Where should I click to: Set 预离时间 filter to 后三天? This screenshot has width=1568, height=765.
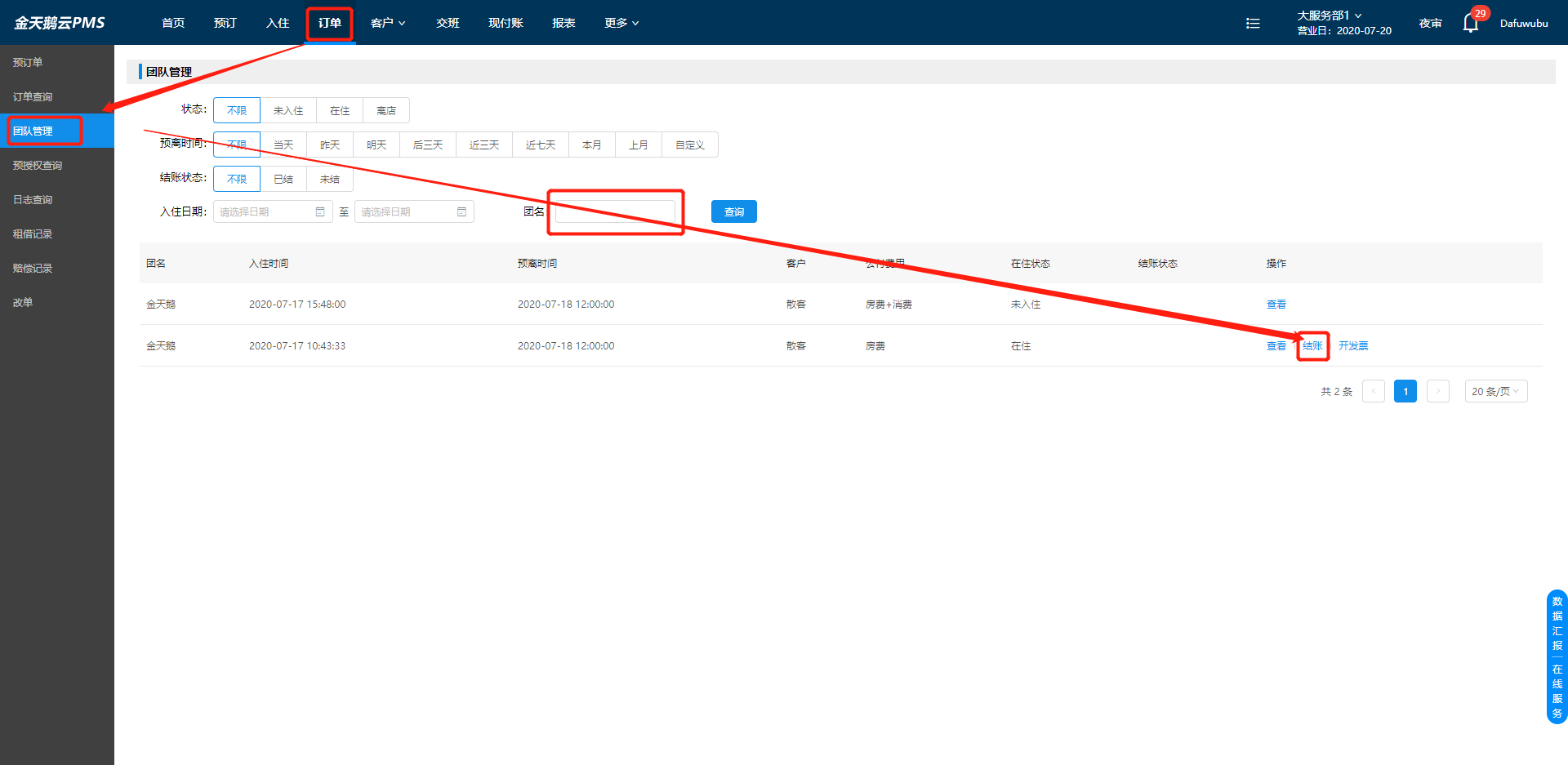pyautogui.click(x=428, y=145)
